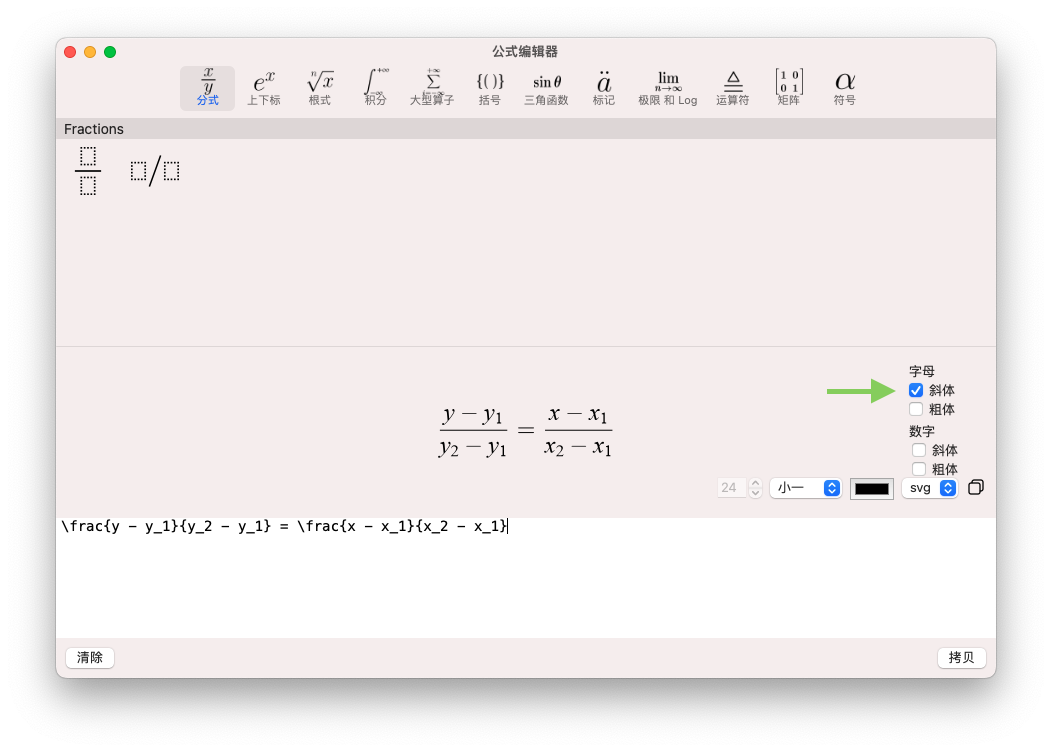
Task: Open the 小一 font size dropdown
Action: tap(805, 488)
